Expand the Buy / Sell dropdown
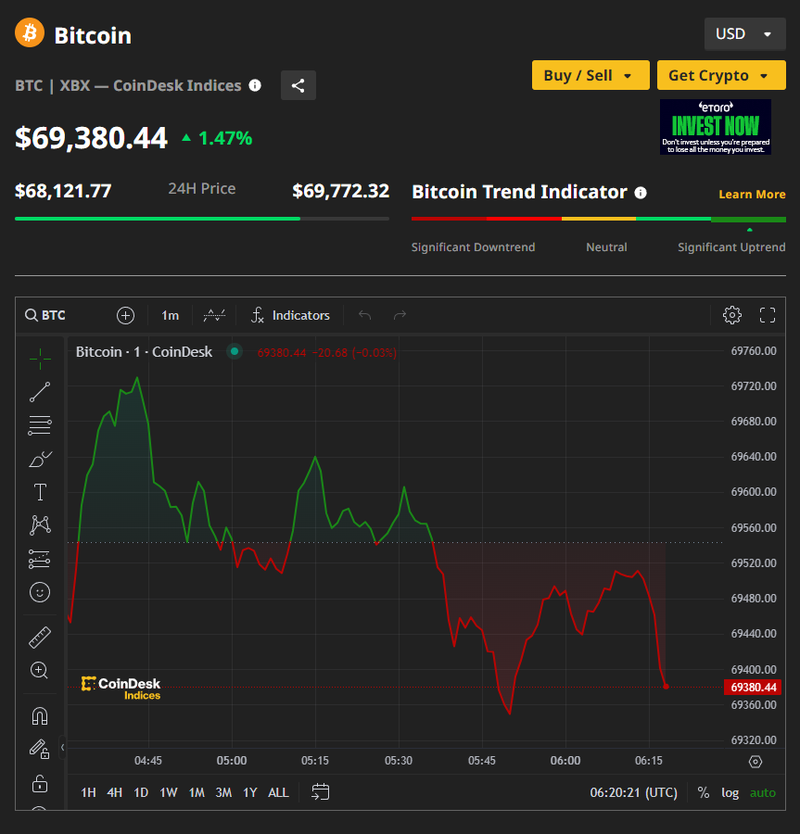The image size is (800, 834). (589, 75)
